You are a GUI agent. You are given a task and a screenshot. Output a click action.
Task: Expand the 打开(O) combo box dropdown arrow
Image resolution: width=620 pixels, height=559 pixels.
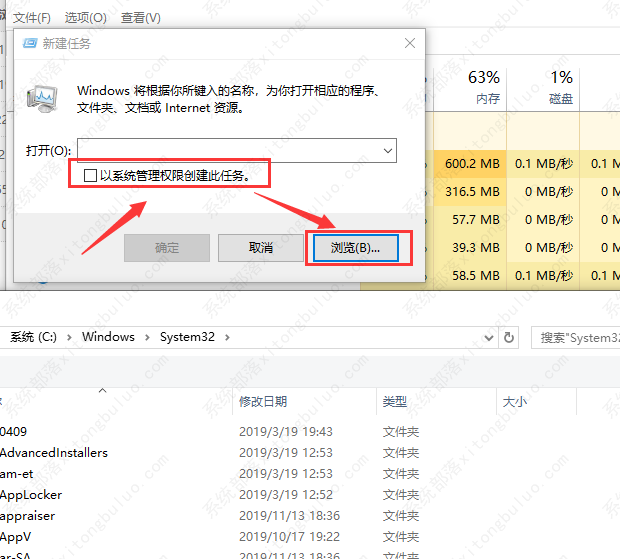click(x=388, y=150)
